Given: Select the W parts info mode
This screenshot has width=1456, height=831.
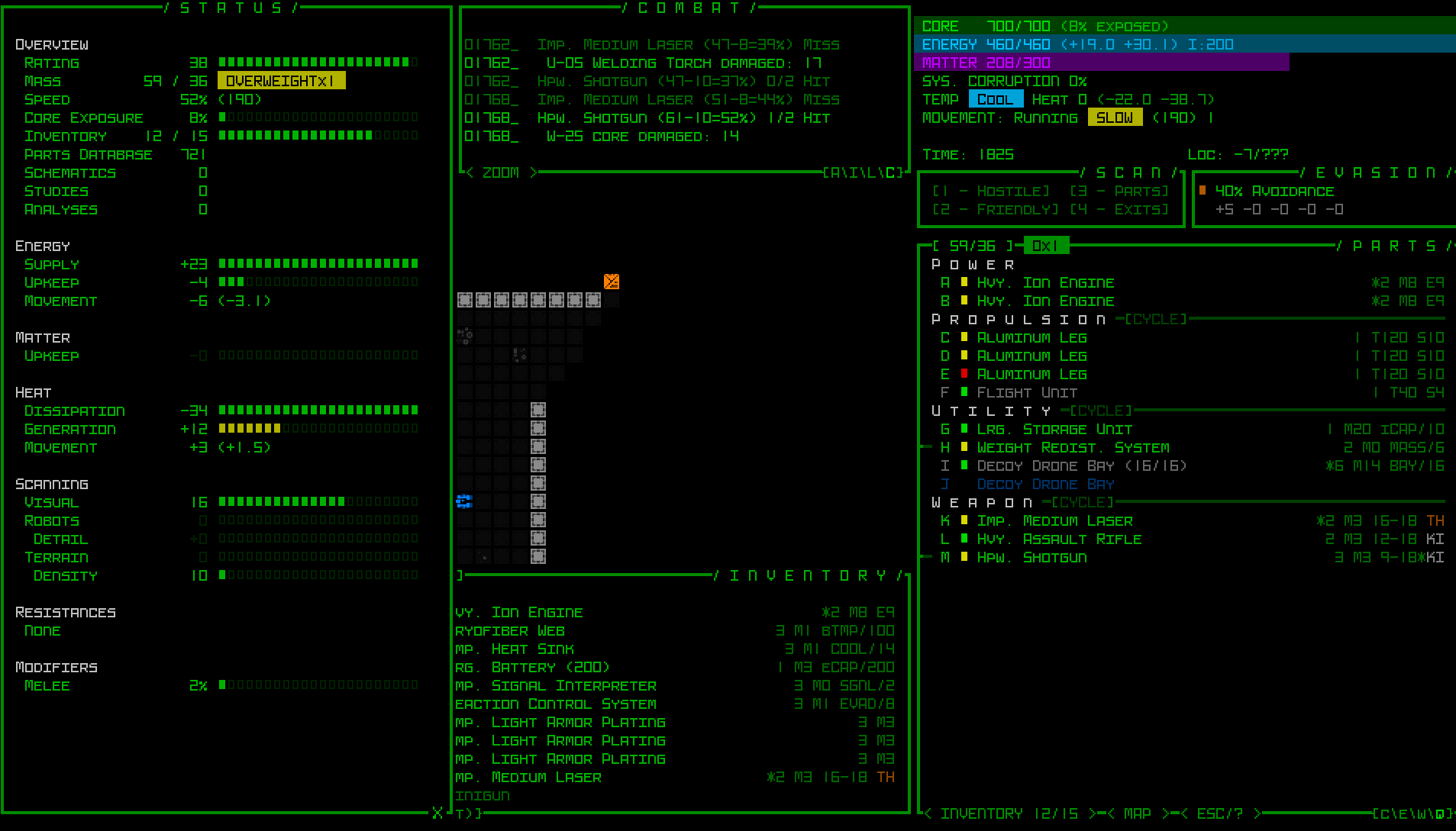Looking at the screenshot, I should coord(1421,813).
